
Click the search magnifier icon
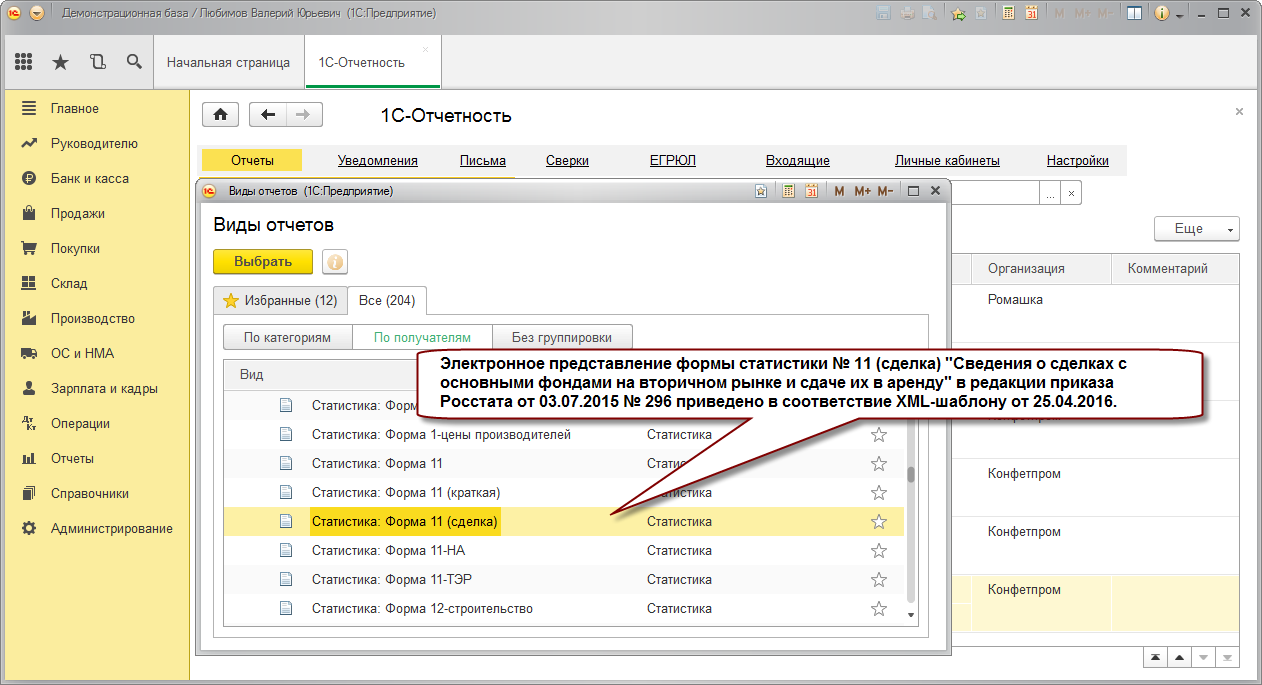[x=134, y=62]
